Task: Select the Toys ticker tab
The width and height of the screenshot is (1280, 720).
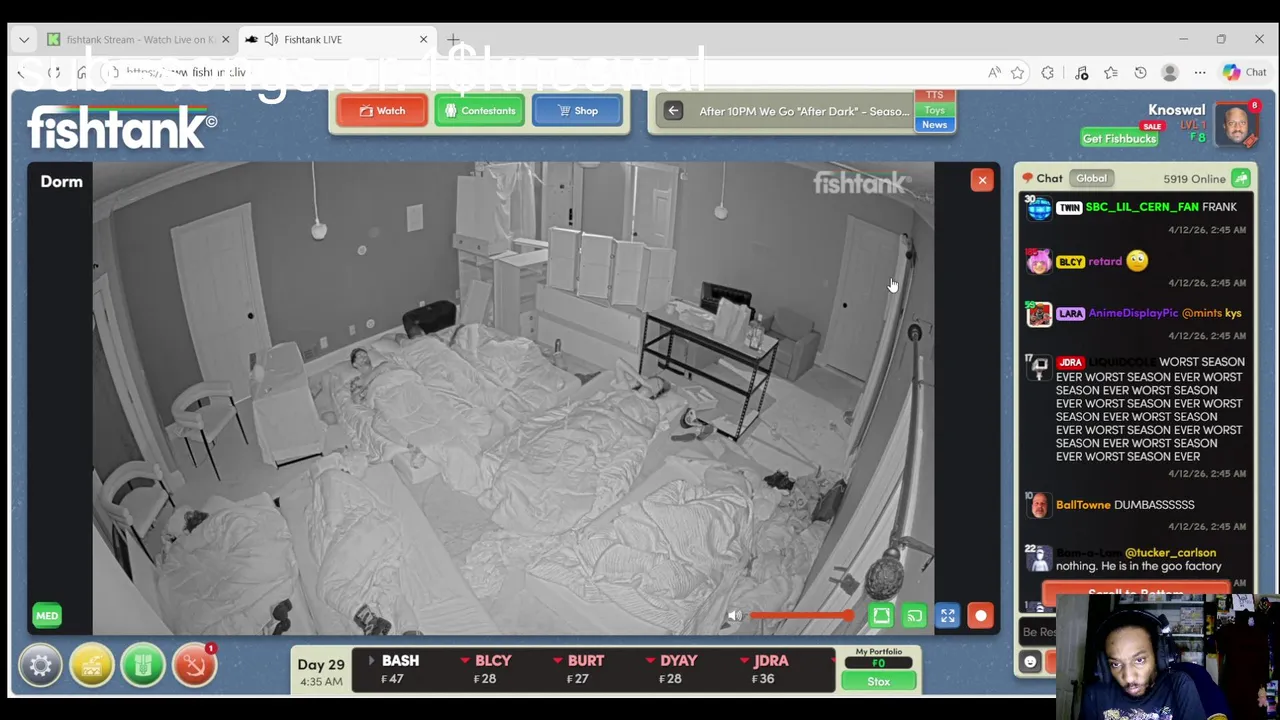Action: [x=934, y=110]
